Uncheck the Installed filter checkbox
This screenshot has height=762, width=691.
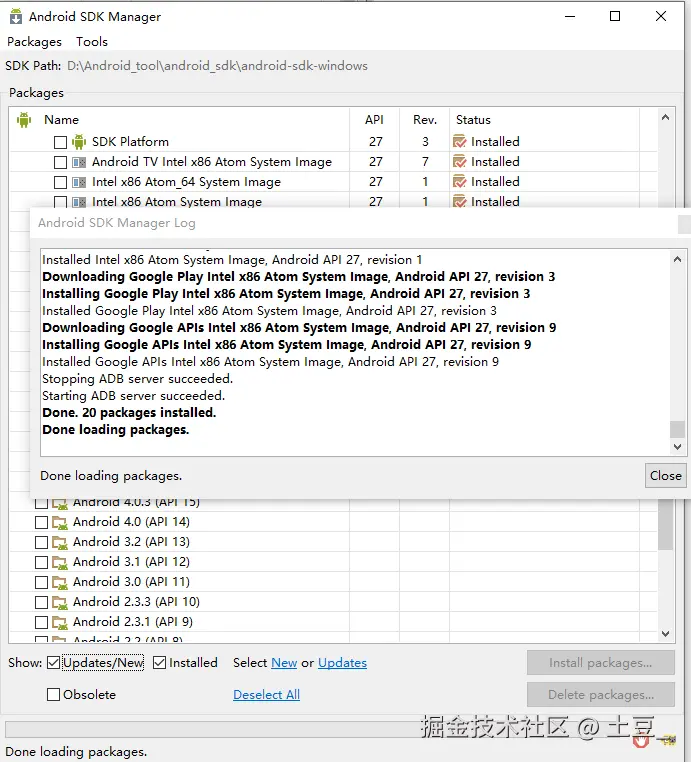(160, 663)
